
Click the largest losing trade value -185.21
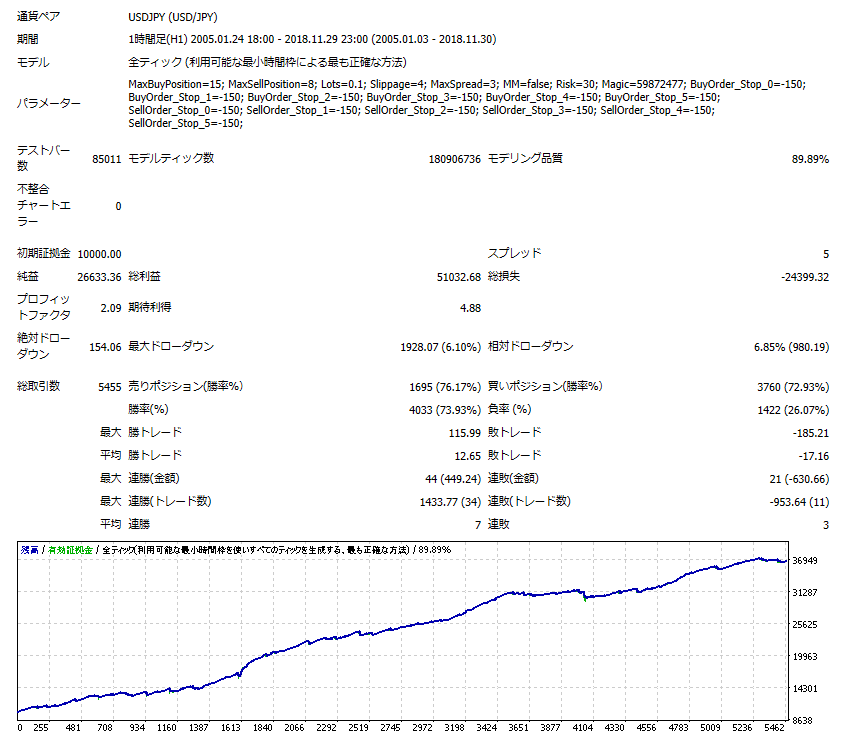click(811, 433)
